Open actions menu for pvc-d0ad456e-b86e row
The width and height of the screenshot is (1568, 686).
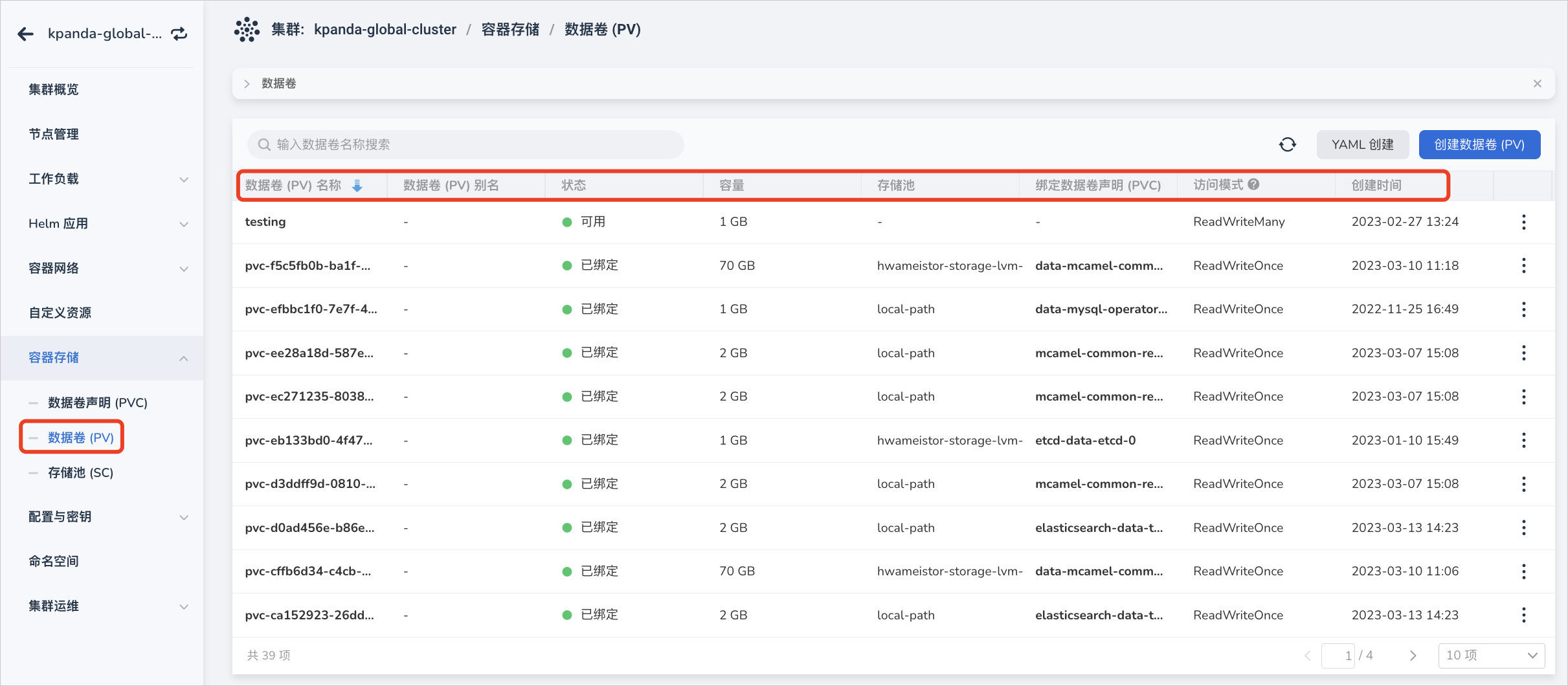[1524, 527]
